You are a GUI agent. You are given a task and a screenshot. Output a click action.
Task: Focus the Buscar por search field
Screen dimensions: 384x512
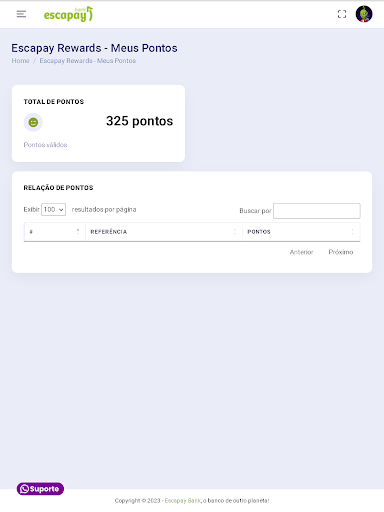pos(317,211)
